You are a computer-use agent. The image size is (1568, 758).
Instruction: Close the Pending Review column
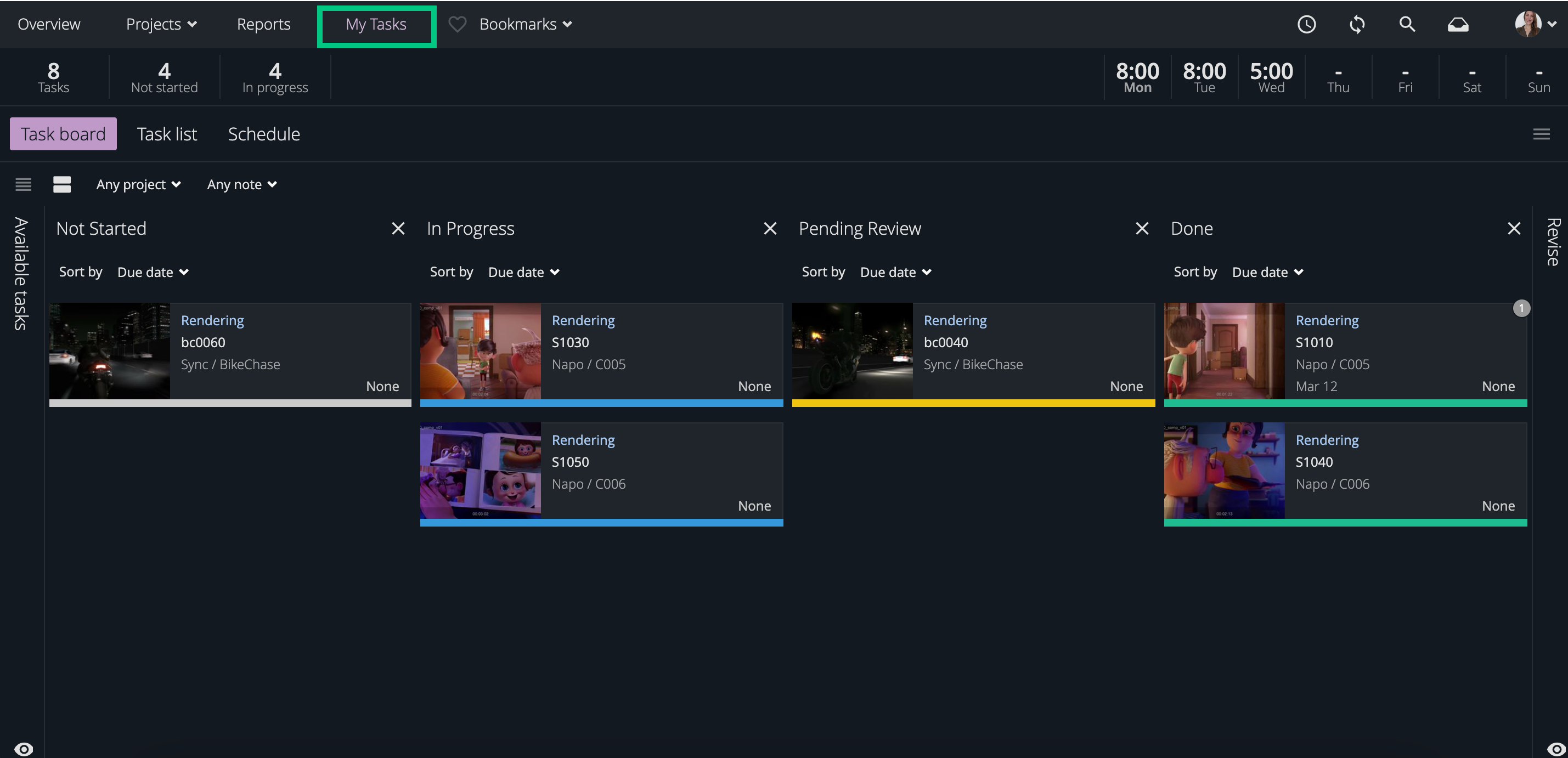1141,228
